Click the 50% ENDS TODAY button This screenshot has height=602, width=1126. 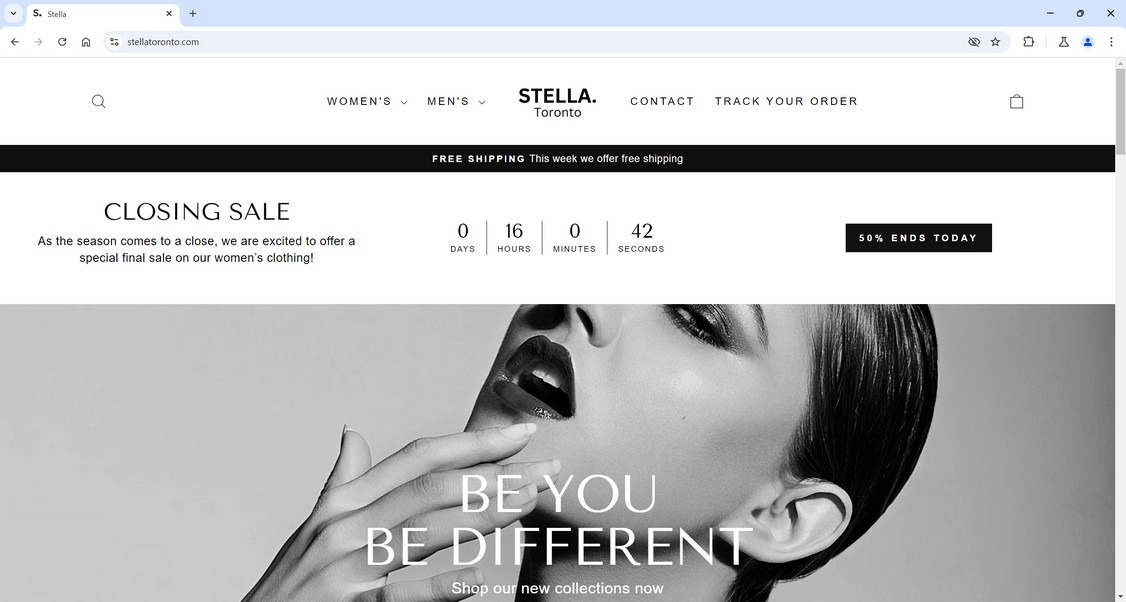pyautogui.click(x=918, y=238)
